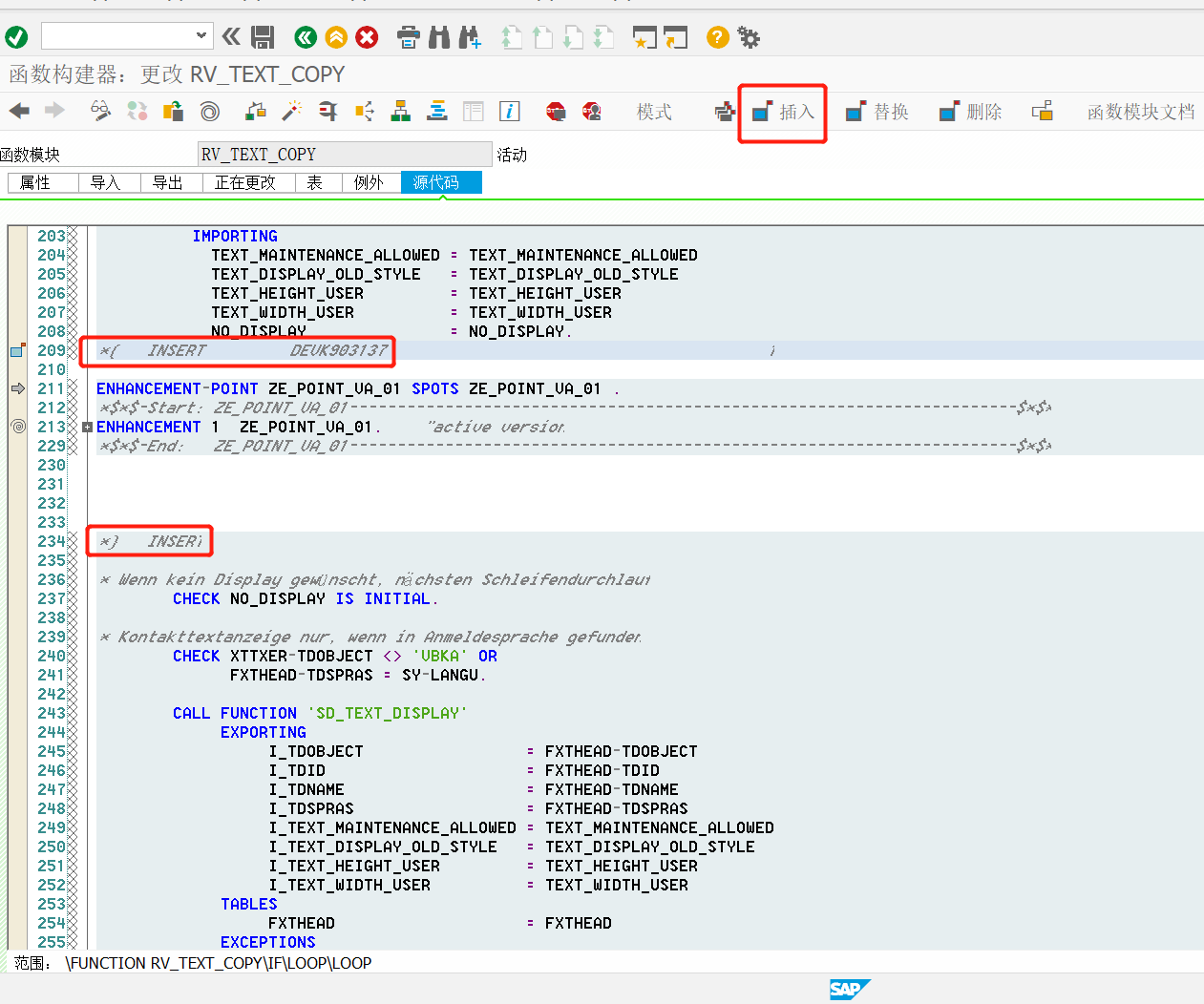The image size is (1204, 1004).
Task: Click the enhancement spiral marker beside line 213
Action: (x=18, y=427)
